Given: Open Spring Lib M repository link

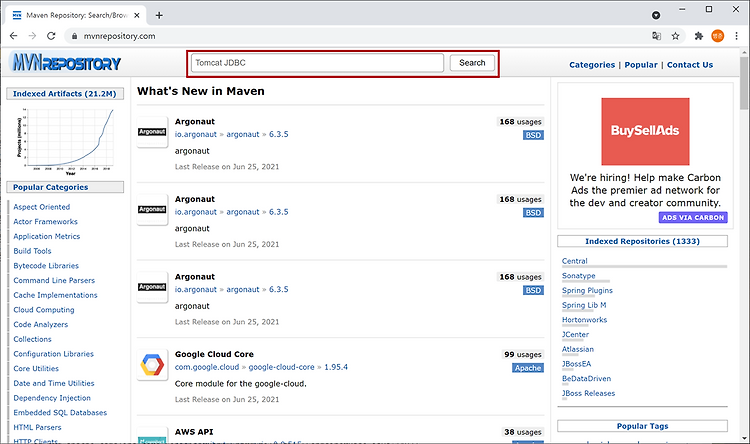Looking at the screenshot, I should click(584, 305).
